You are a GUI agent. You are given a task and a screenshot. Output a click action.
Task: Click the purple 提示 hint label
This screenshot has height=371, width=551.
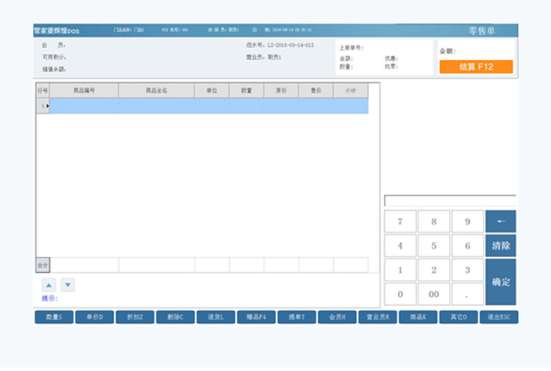coord(50,298)
